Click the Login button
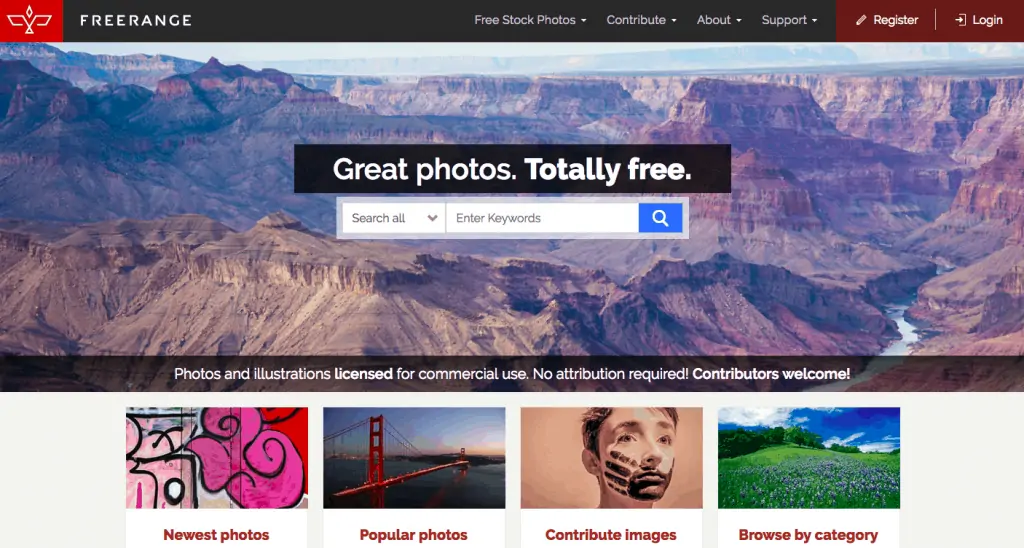 click(978, 20)
